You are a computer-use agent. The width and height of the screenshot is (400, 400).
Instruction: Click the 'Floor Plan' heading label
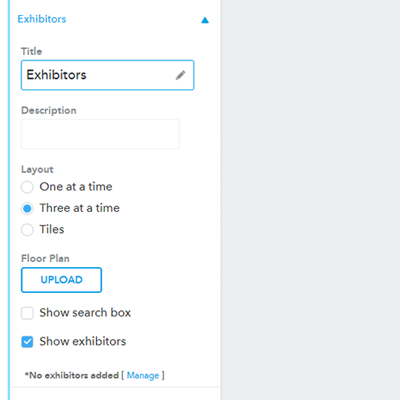(45, 258)
